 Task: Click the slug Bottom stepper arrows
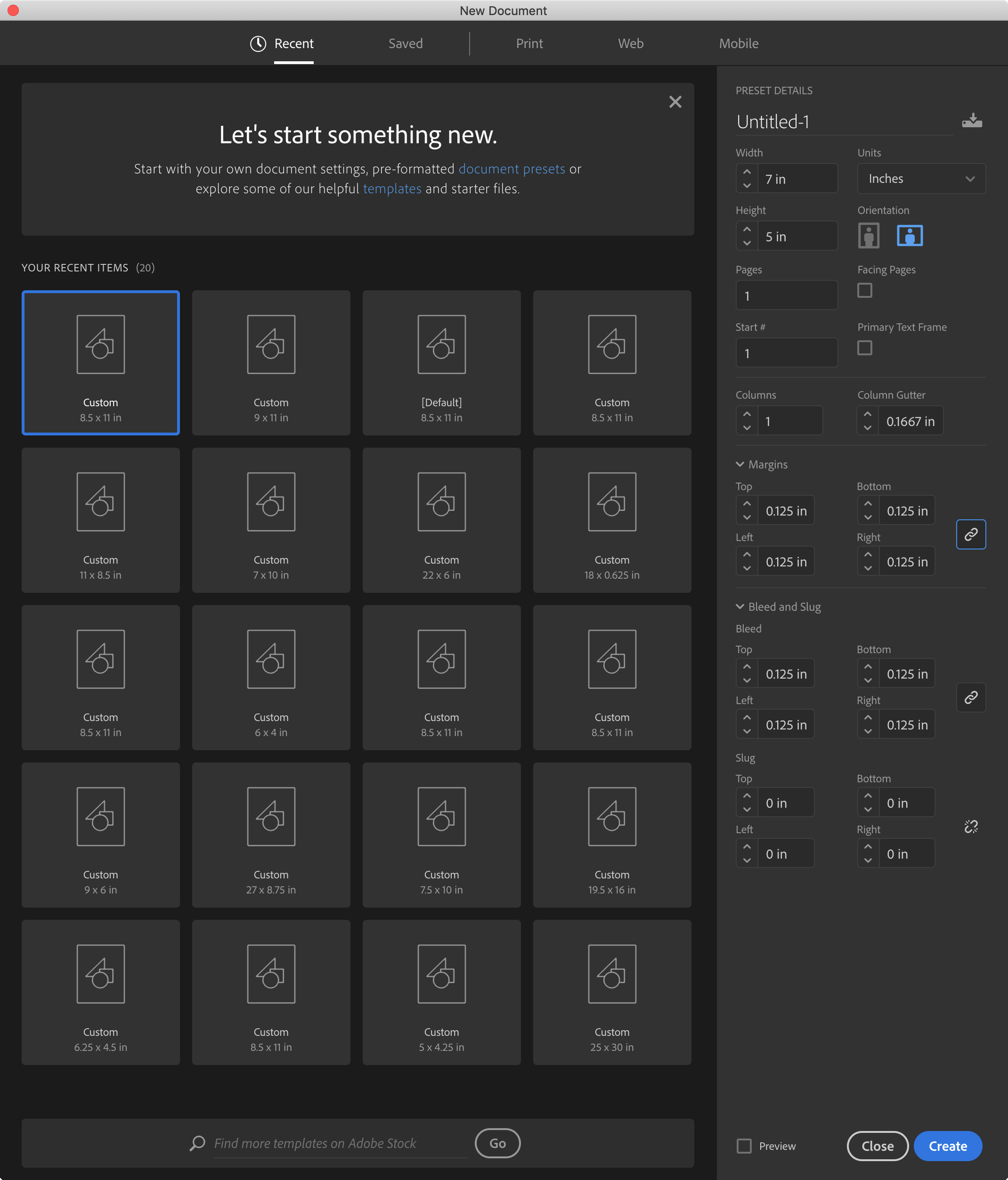pyautogui.click(x=868, y=803)
